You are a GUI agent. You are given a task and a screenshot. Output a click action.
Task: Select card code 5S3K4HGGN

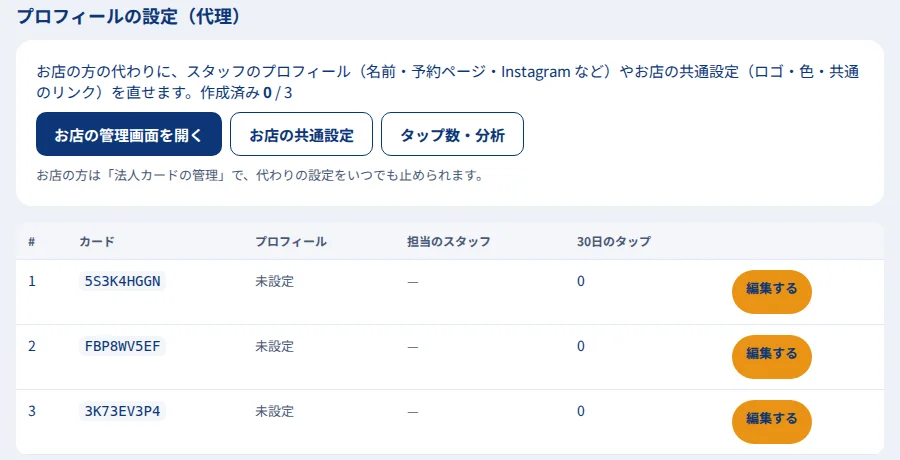122,281
